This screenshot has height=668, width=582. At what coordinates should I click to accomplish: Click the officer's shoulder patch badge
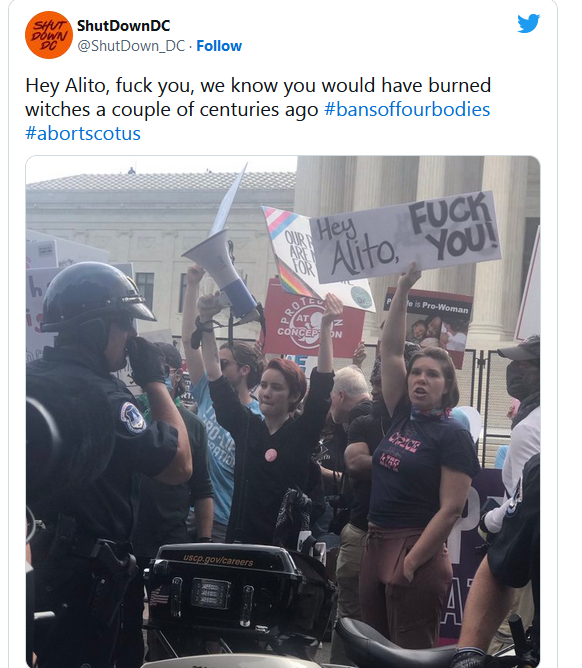point(133,418)
